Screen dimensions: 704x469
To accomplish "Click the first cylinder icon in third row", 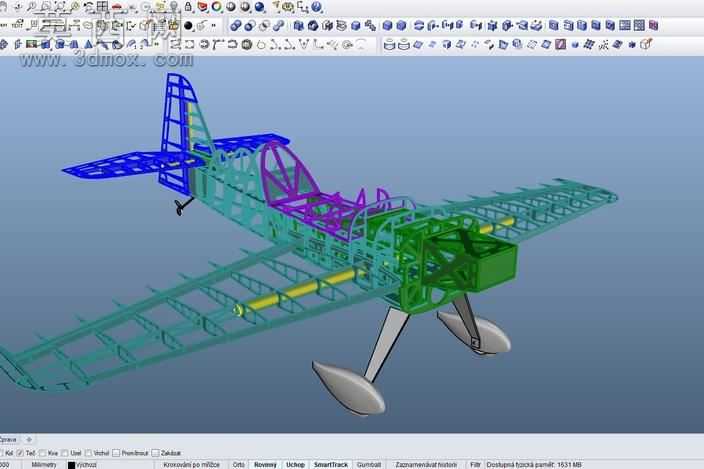I will coord(390,44).
